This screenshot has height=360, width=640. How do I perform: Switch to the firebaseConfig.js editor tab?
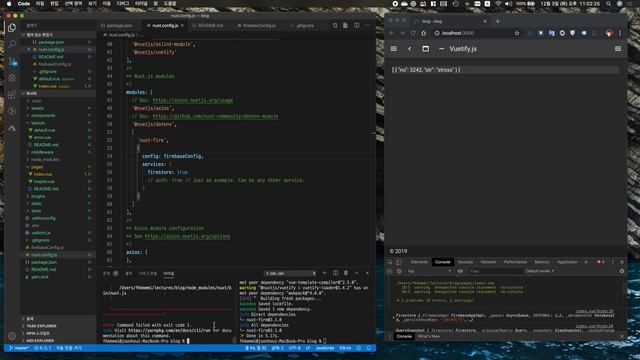259,26
